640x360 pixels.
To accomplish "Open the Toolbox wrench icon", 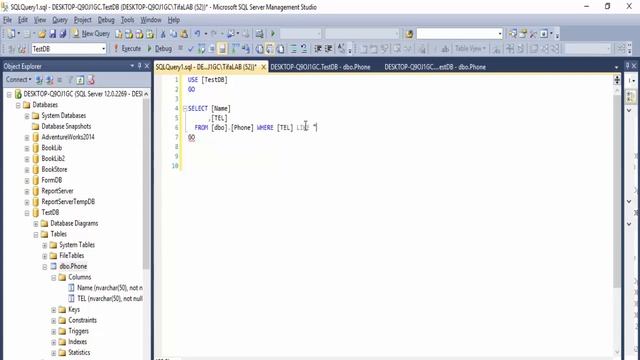I will point(533,34).
